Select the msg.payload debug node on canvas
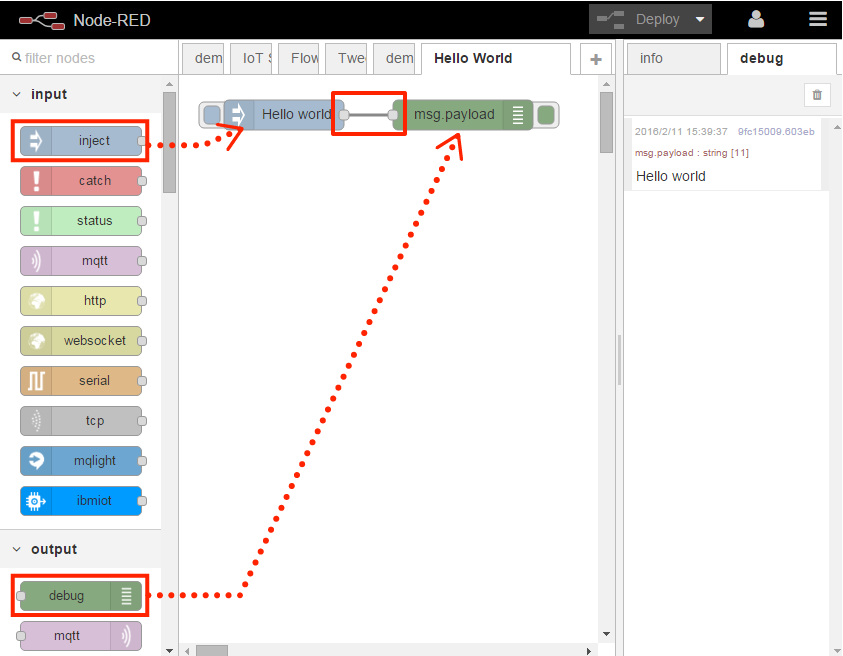 tap(463, 115)
